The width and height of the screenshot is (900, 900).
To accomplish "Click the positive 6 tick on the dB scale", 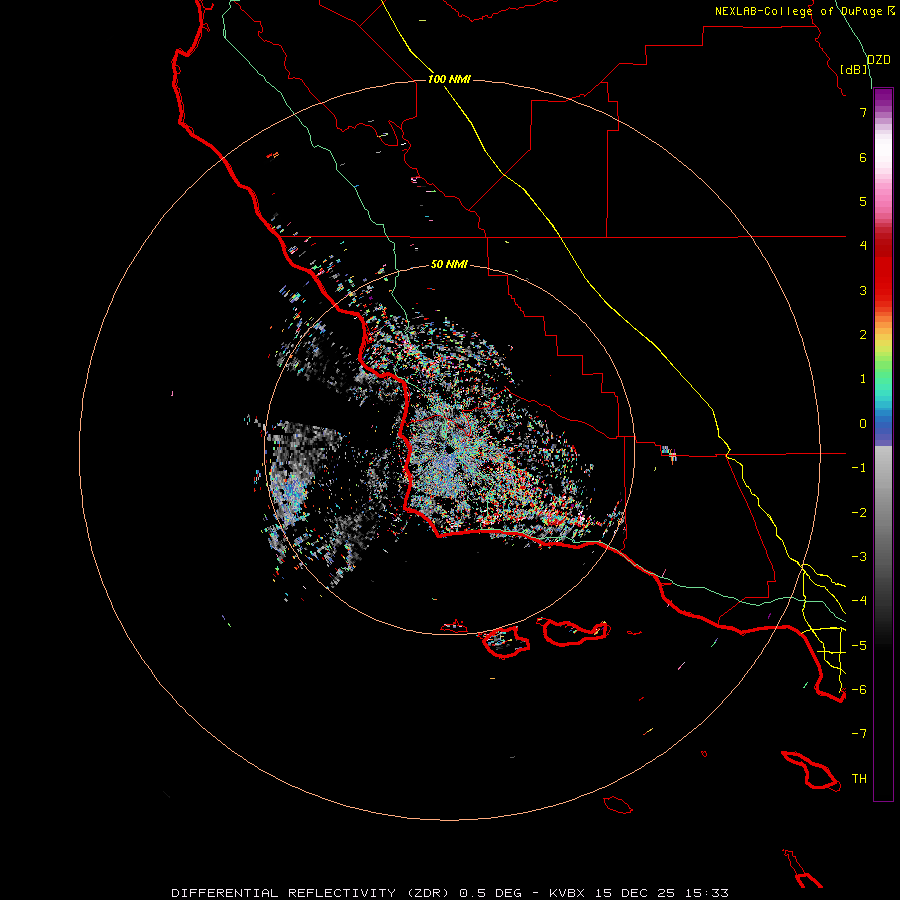I will [863, 157].
